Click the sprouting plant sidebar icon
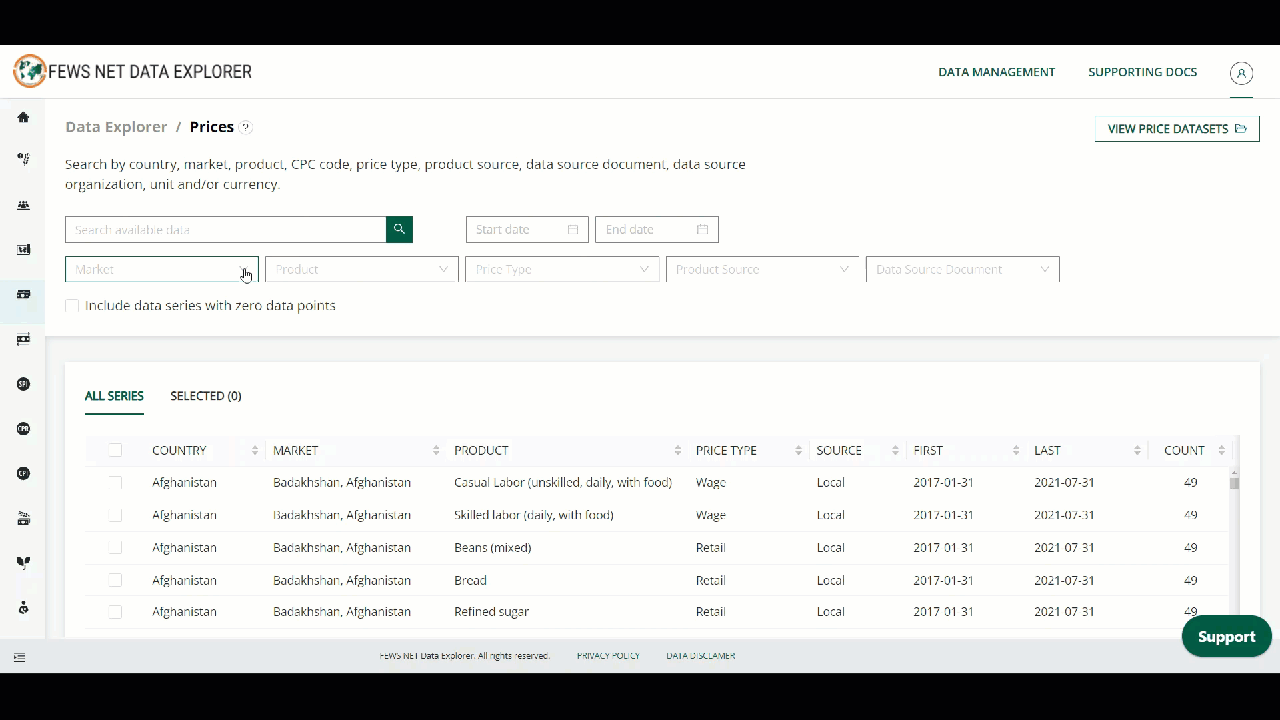Screen dimensions: 1280x720 point(23,563)
